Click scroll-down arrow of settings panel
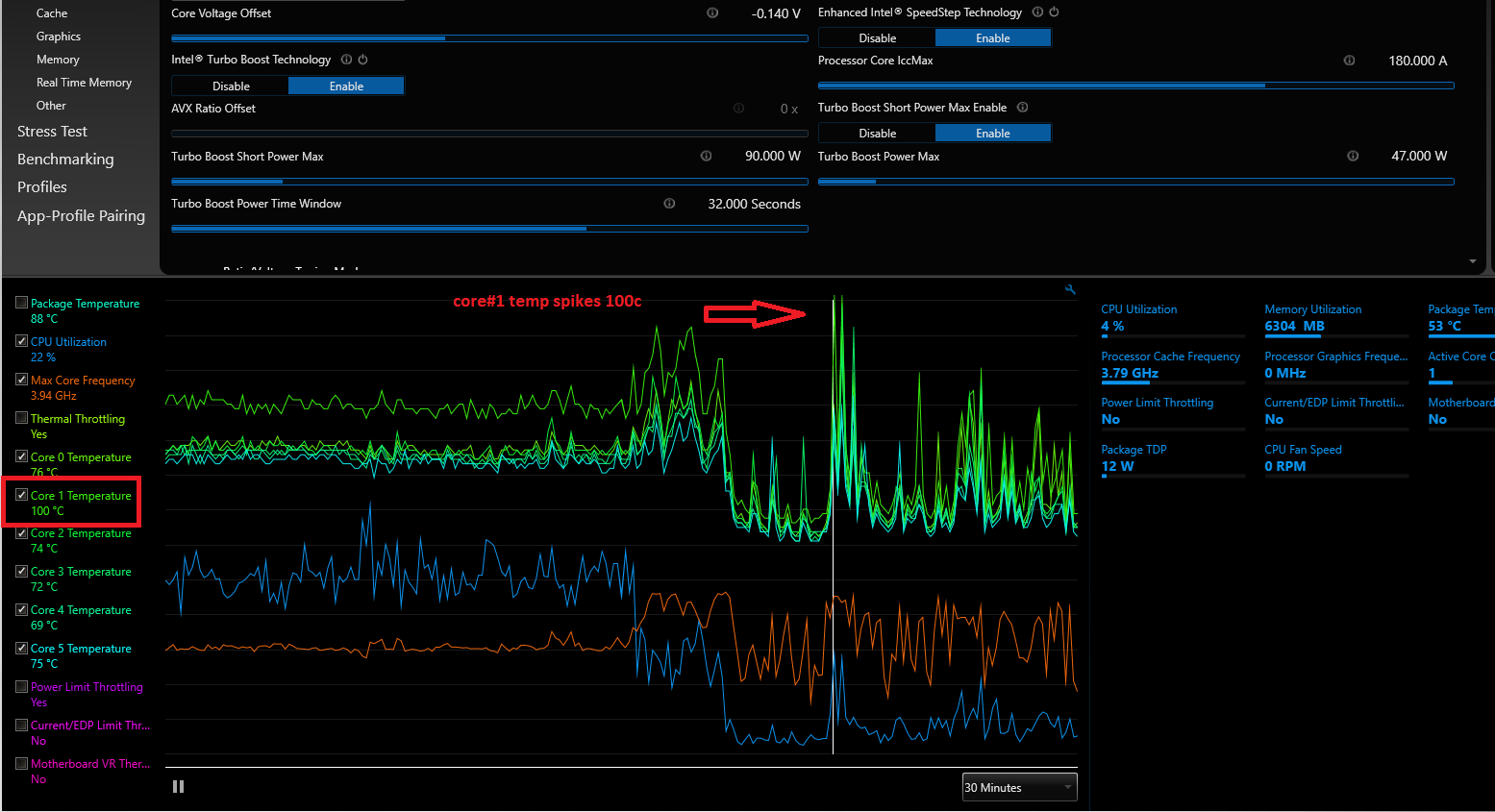 click(1473, 261)
